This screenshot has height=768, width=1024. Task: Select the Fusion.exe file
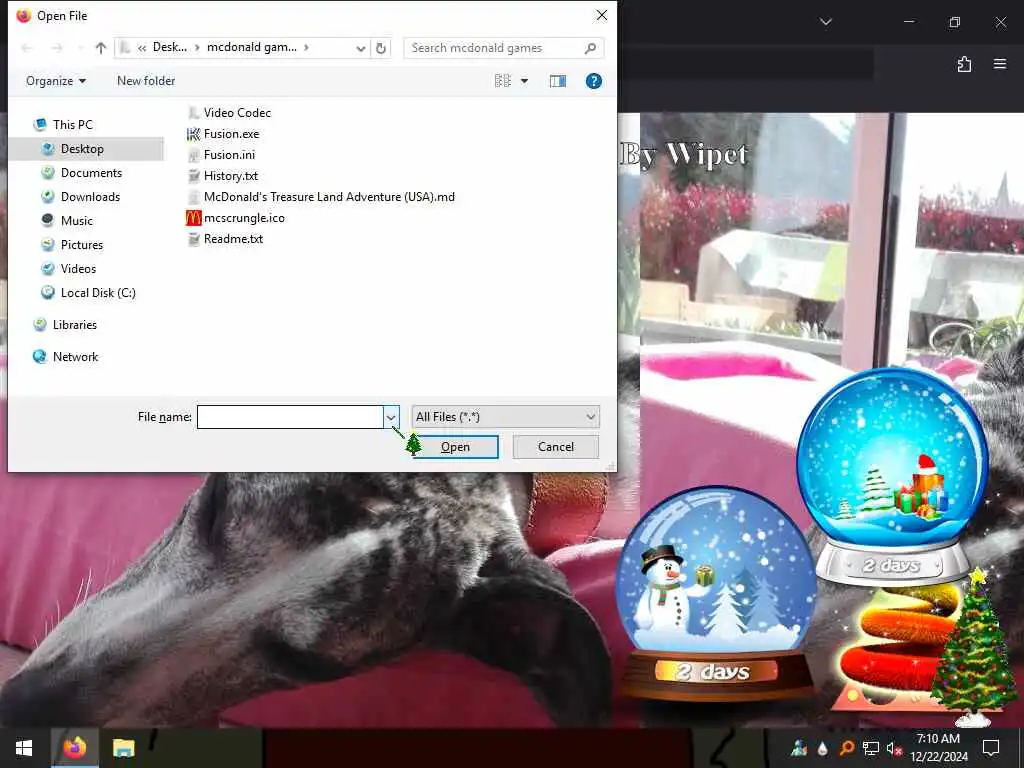click(231, 134)
